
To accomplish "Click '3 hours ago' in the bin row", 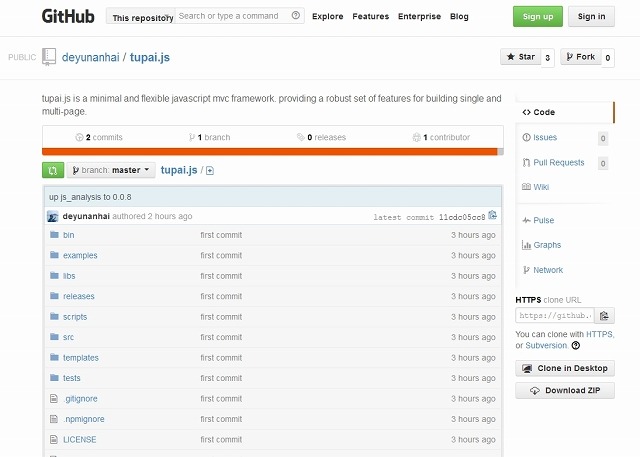I will pos(473,235).
